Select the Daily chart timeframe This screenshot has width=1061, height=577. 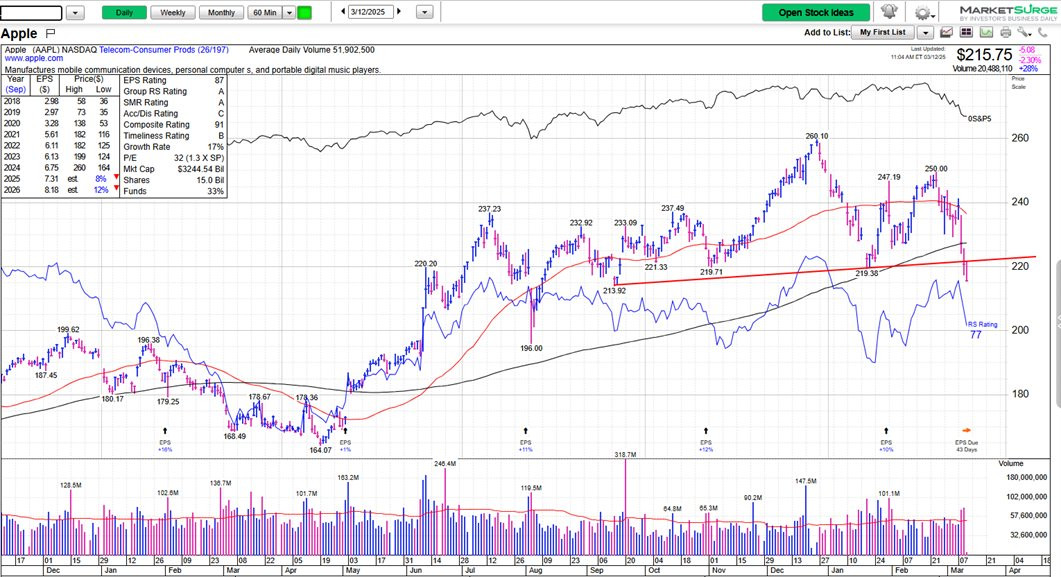(x=124, y=12)
